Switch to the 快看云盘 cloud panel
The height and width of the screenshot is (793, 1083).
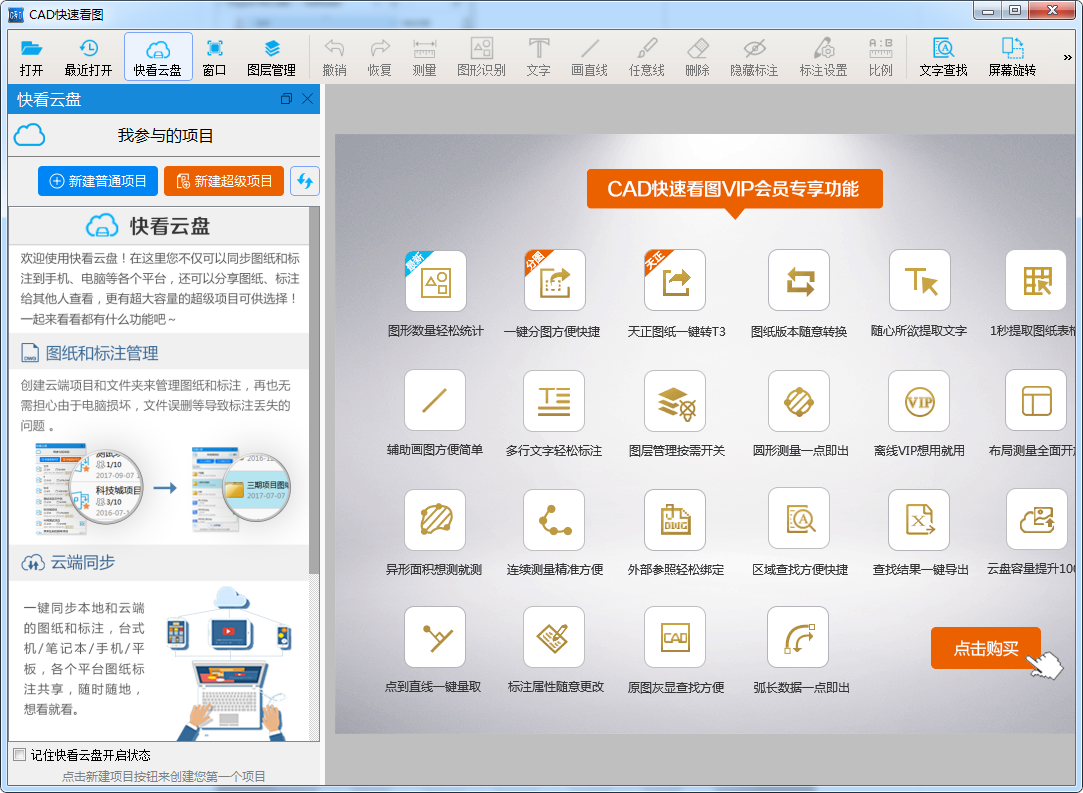(x=156, y=56)
